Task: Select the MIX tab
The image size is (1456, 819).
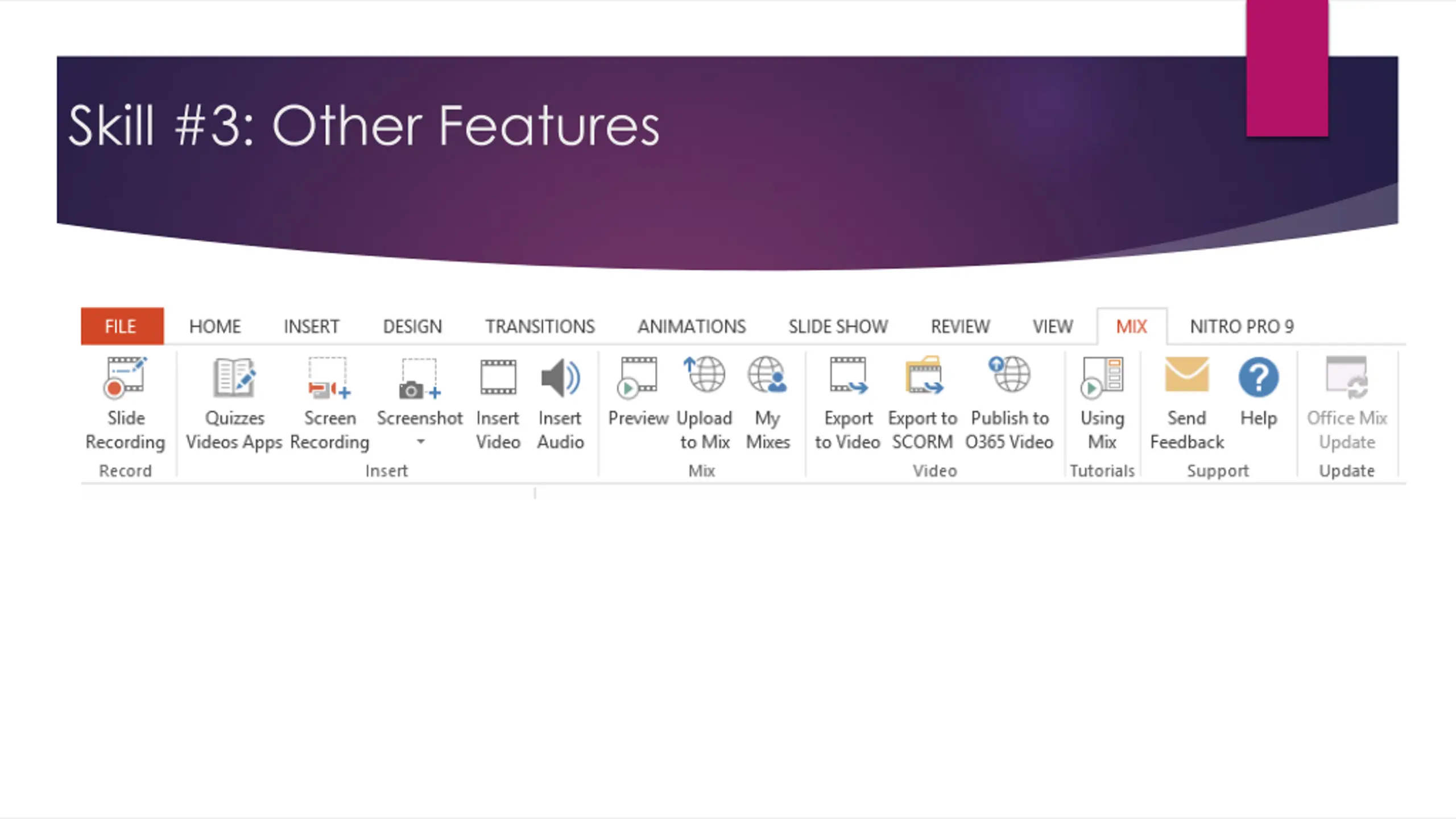Action: [x=1132, y=326]
